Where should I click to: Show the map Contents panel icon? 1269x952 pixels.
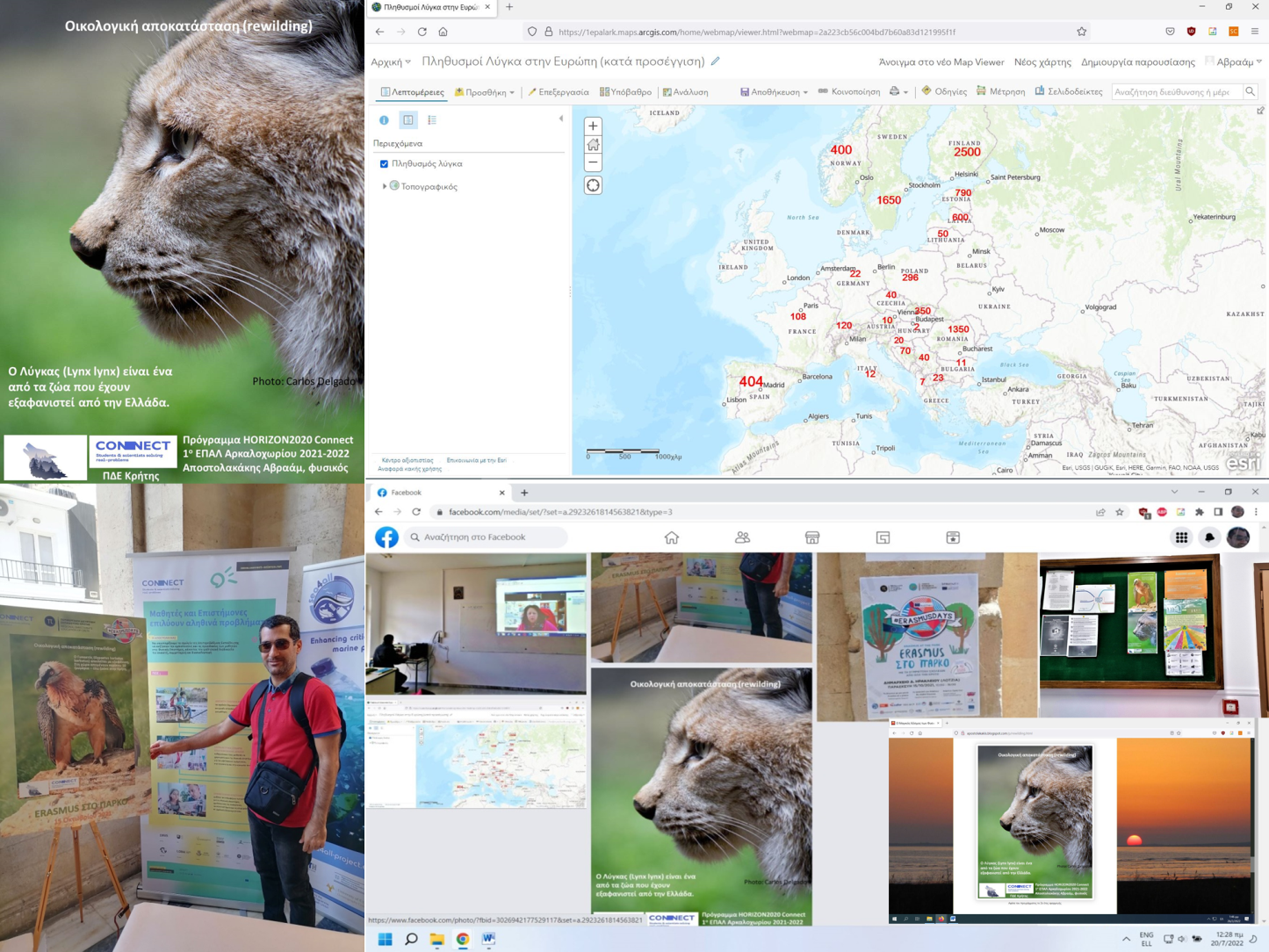pyautogui.click(x=408, y=119)
